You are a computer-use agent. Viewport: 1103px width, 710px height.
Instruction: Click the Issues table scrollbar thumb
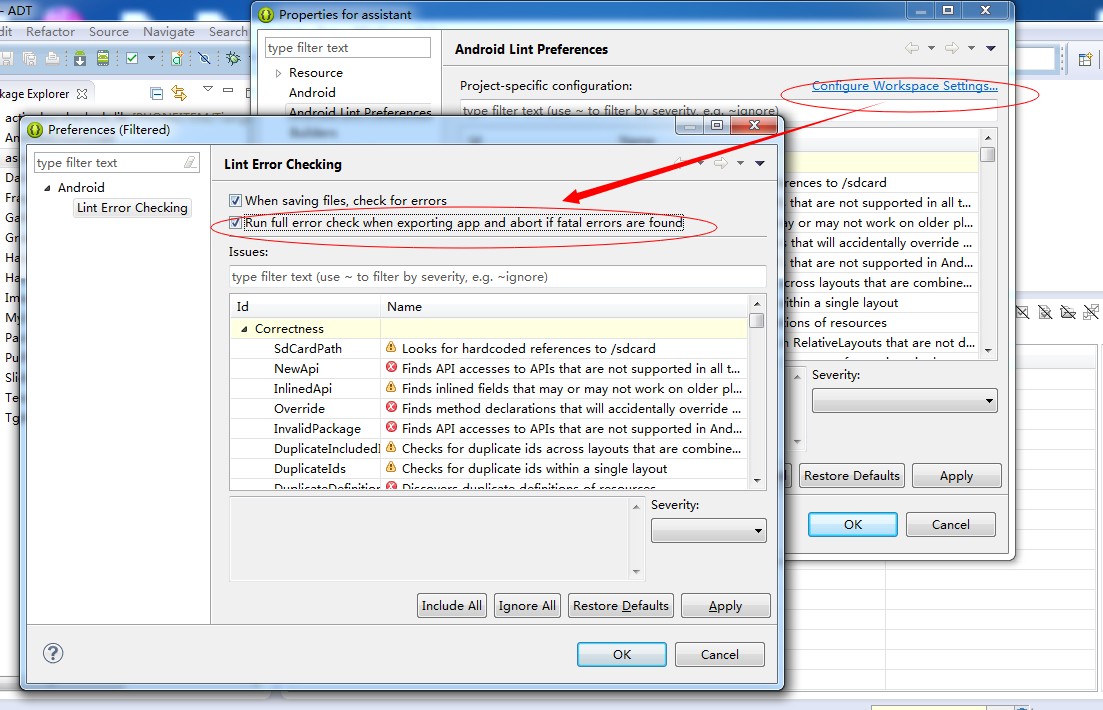[757, 321]
